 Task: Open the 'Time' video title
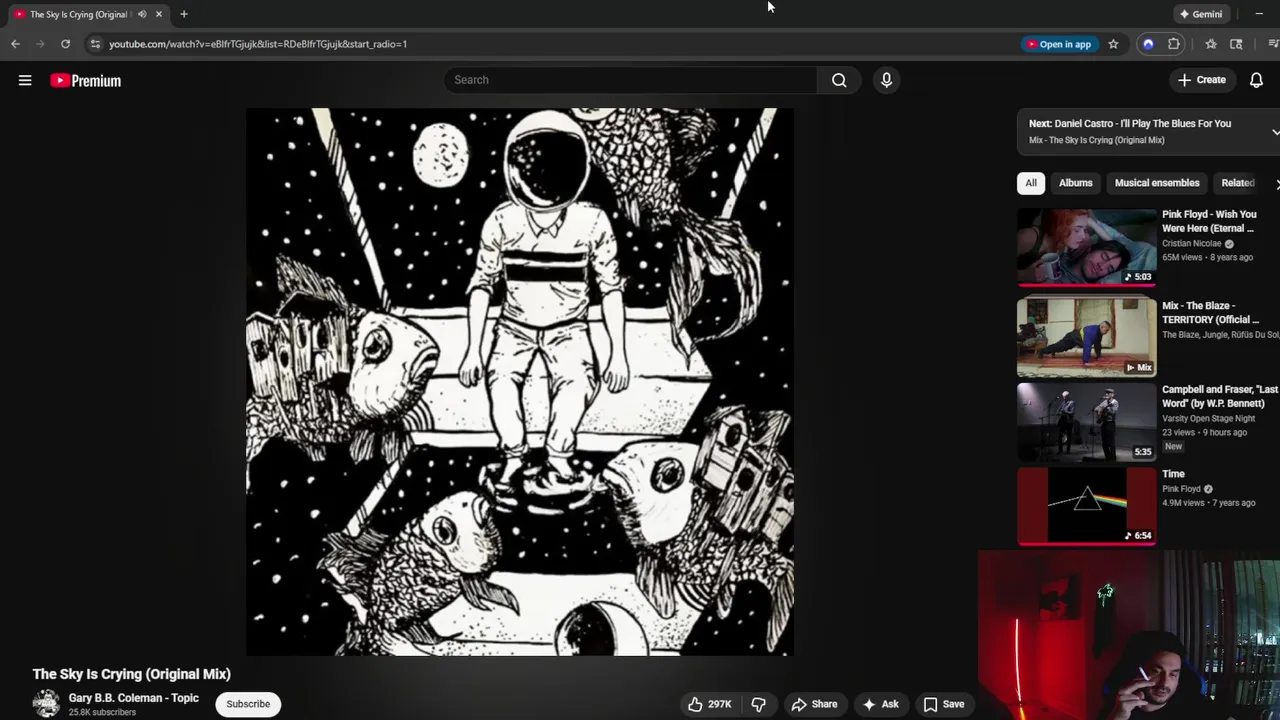click(x=1173, y=474)
